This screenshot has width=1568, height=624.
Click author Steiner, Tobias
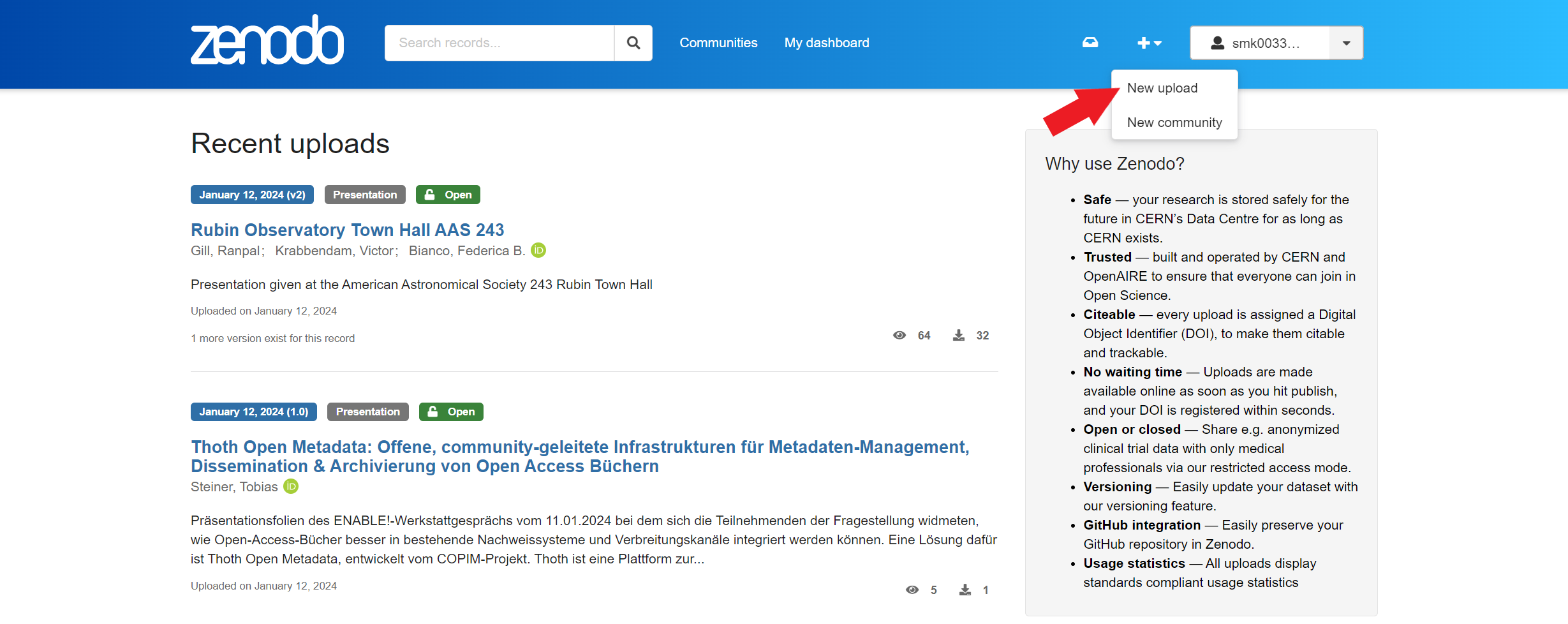click(x=234, y=487)
